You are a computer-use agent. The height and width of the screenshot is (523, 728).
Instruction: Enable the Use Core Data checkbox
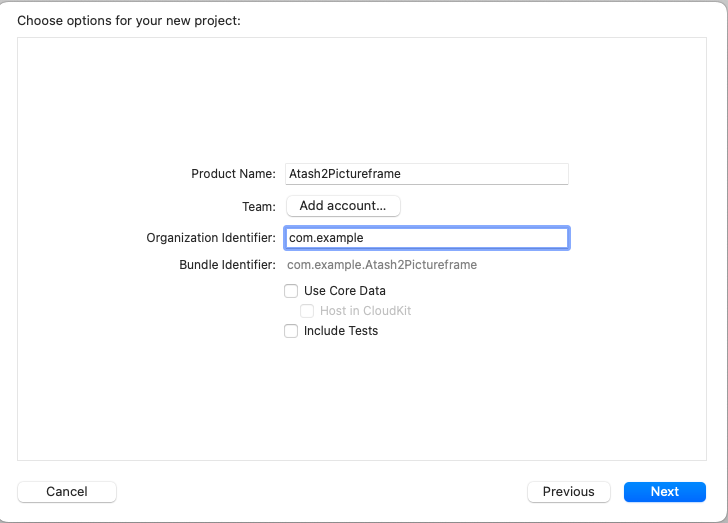tap(291, 291)
